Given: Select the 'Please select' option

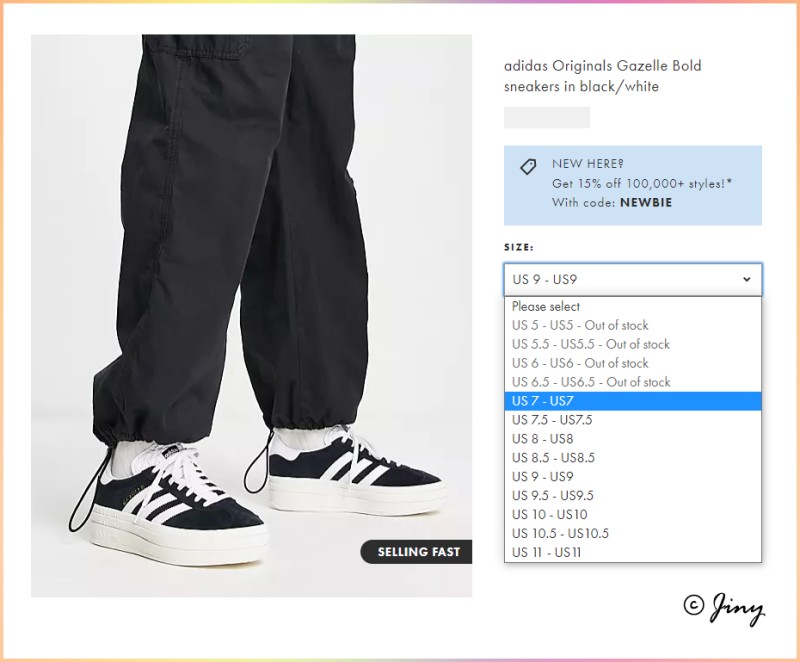Looking at the screenshot, I should (x=633, y=307).
